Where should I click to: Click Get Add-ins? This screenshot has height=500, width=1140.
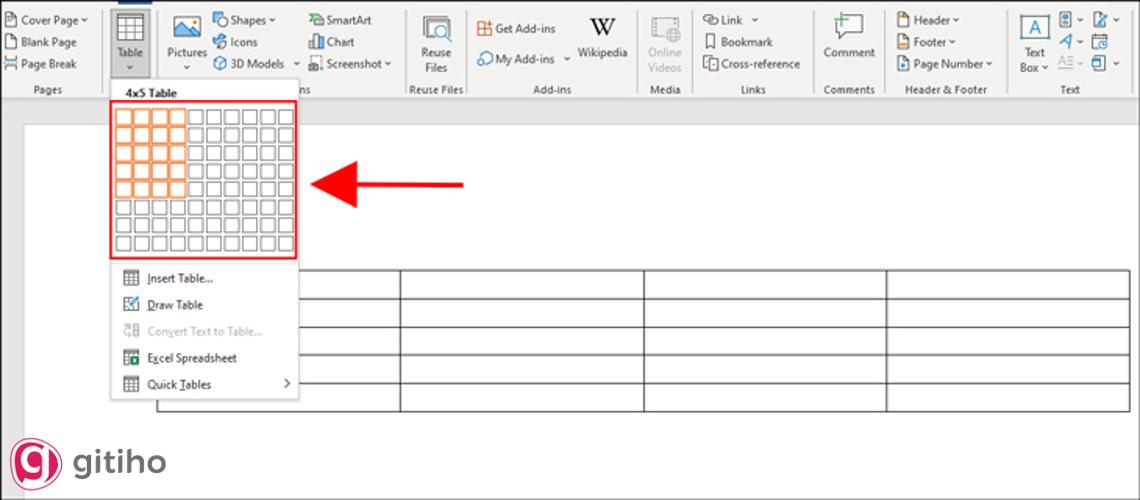(516, 28)
